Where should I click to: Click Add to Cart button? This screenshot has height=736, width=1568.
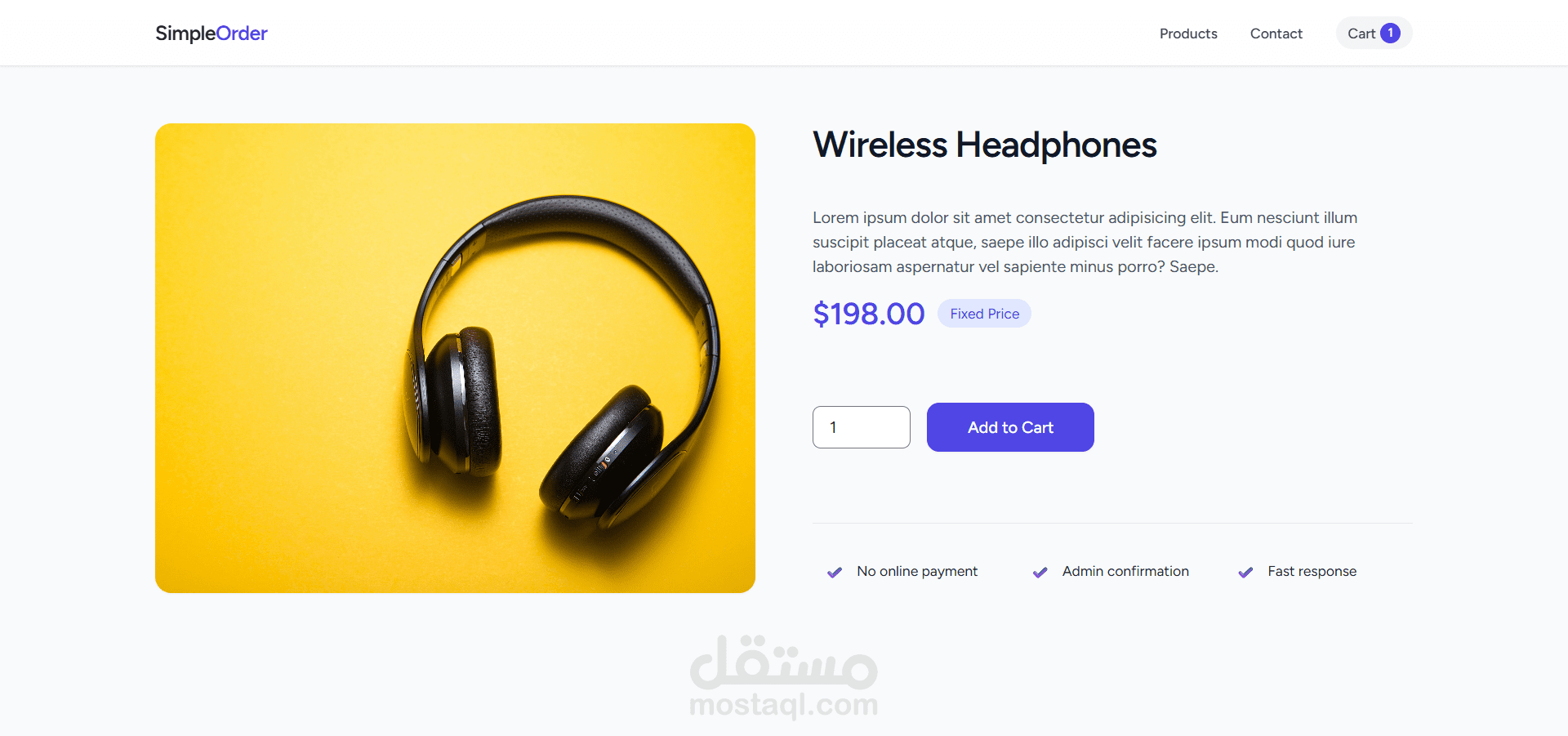tap(1010, 427)
